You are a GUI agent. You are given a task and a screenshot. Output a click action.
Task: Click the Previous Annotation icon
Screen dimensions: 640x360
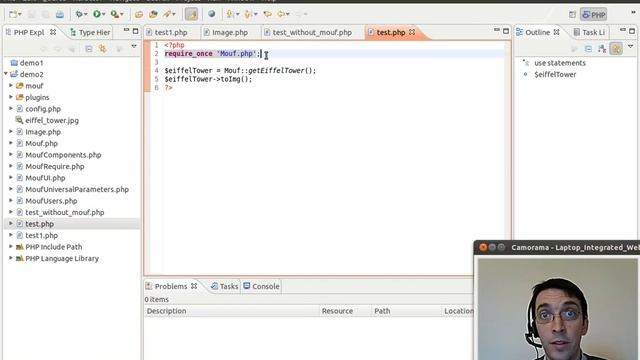247,14
